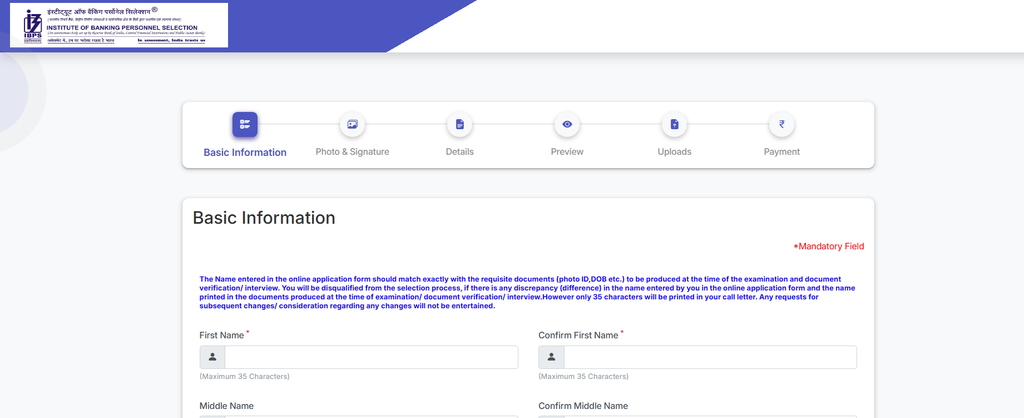Click the Basic Information form heading
Image resolution: width=1024 pixels, height=418 pixels.
(x=264, y=217)
